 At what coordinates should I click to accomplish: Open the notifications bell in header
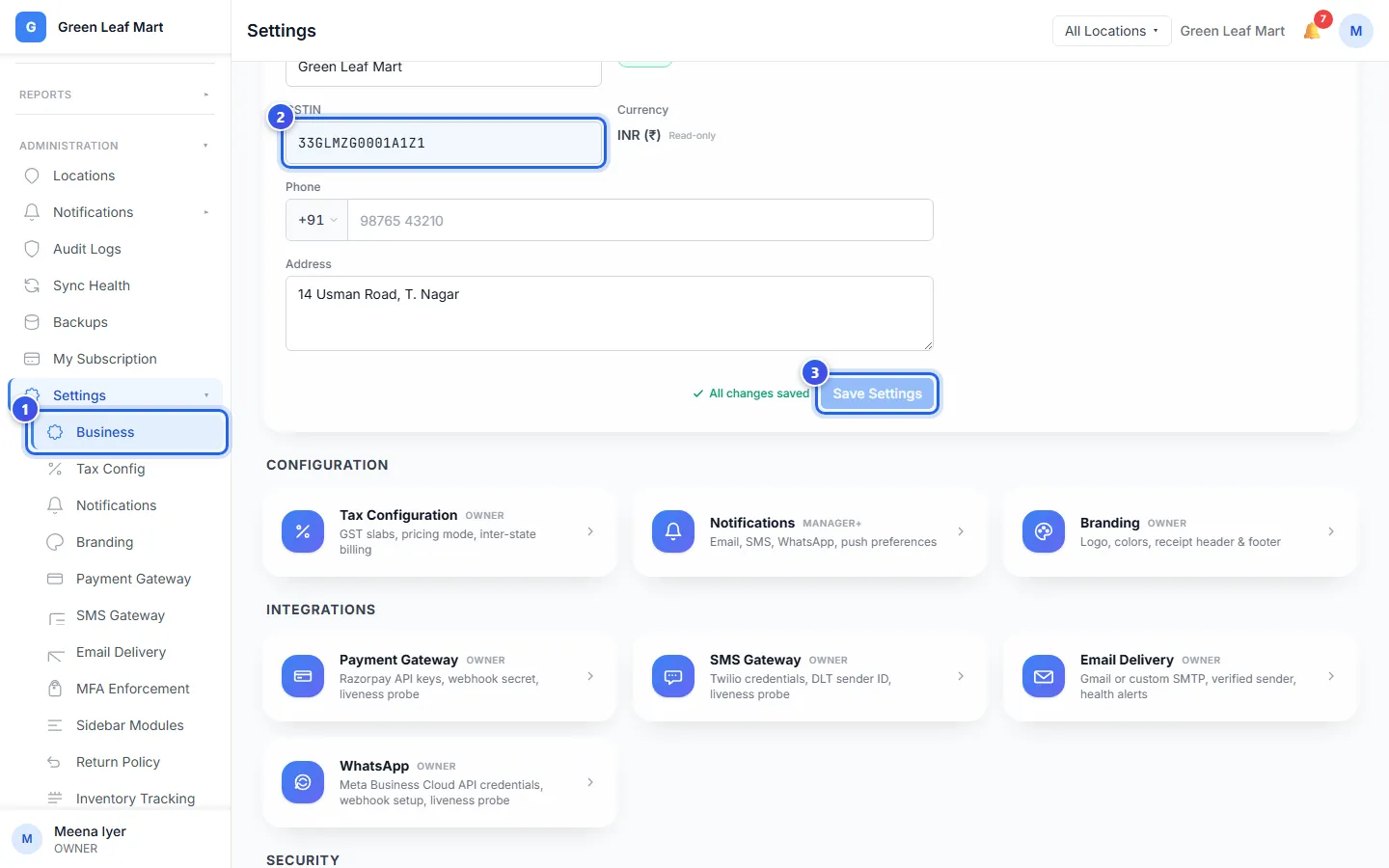pyautogui.click(x=1313, y=31)
